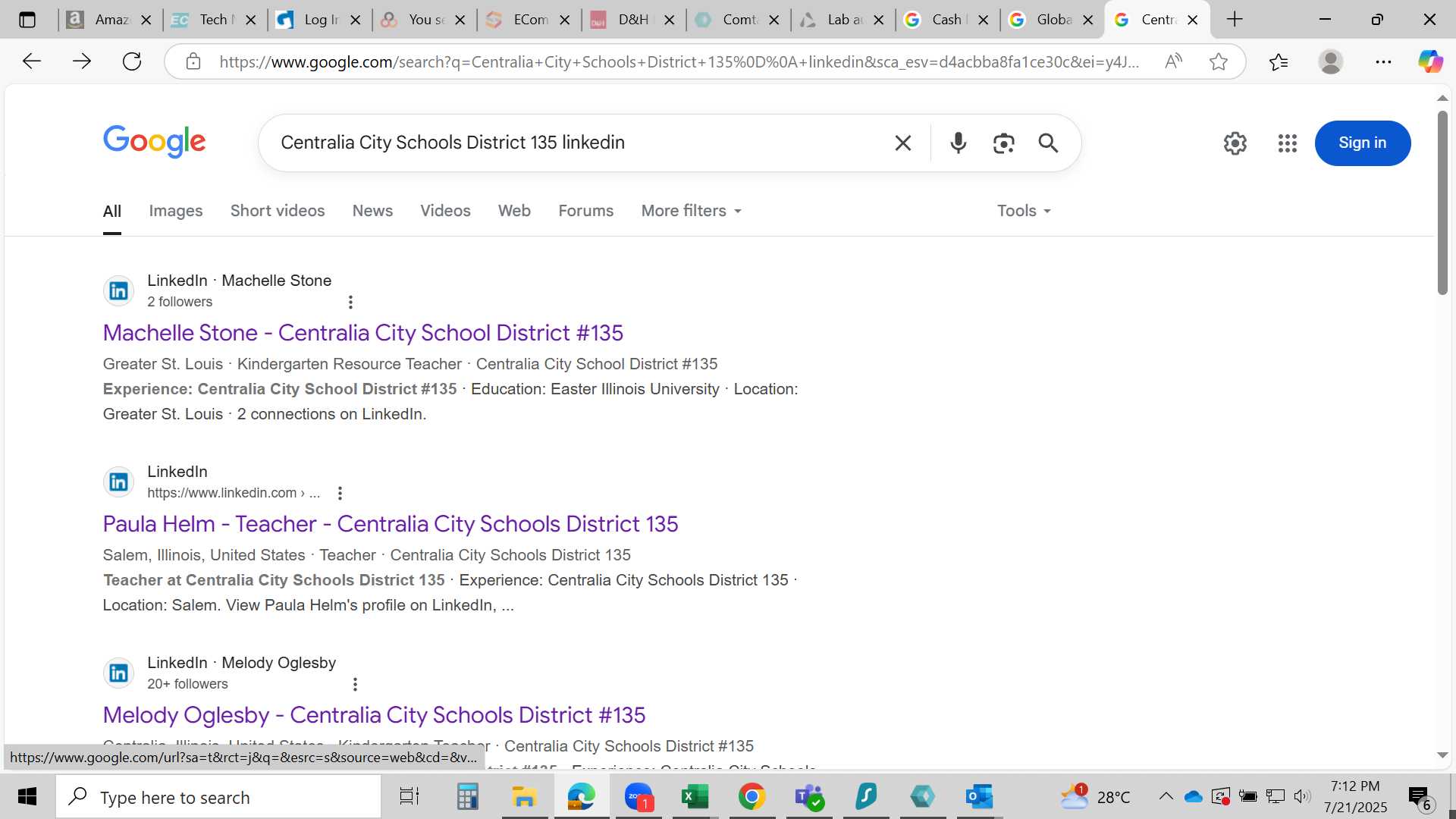Open Paula Helm Teacher result link
The height and width of the screenshot is (819, 1456).
pos(391,523)
